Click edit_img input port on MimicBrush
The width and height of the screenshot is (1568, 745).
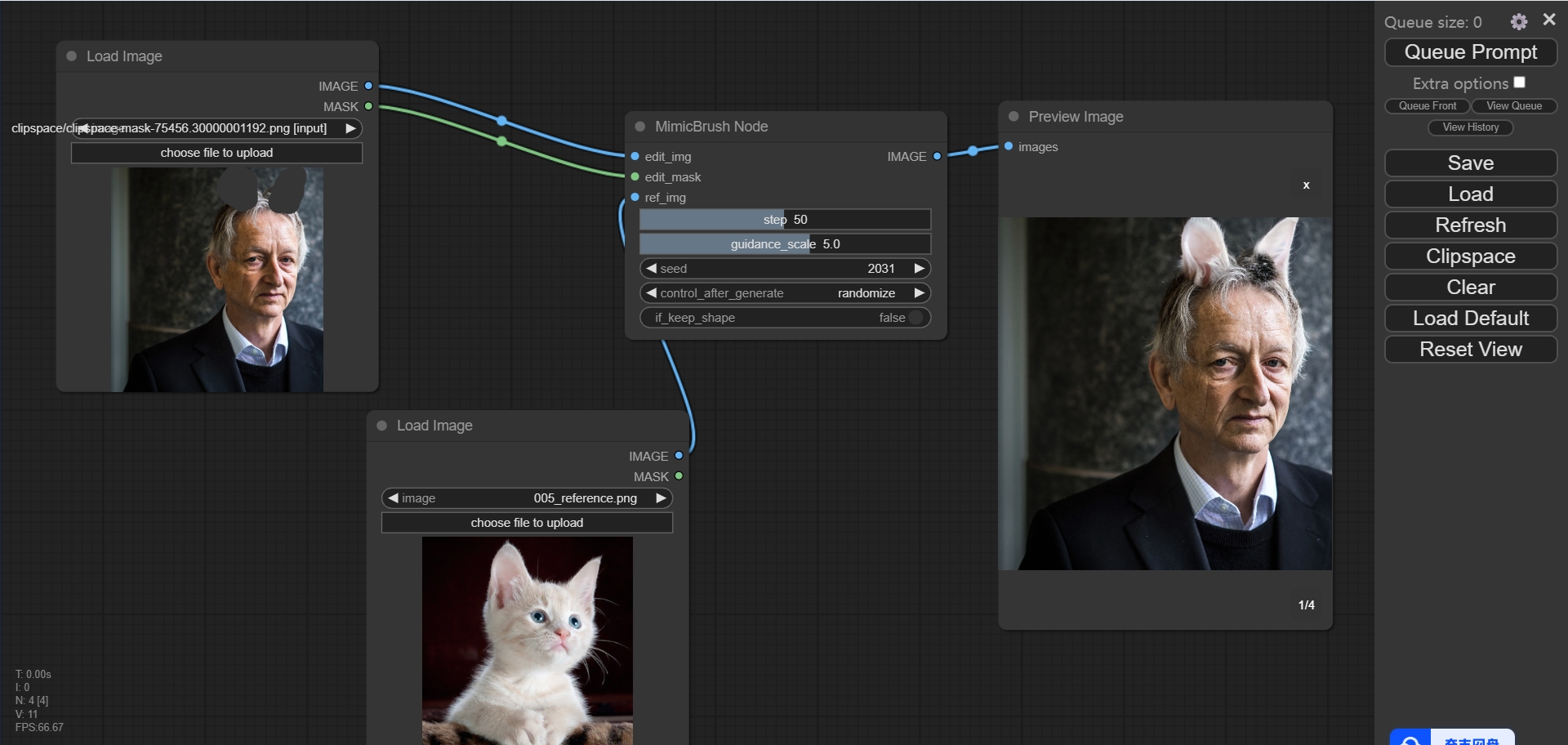[635, 156]
